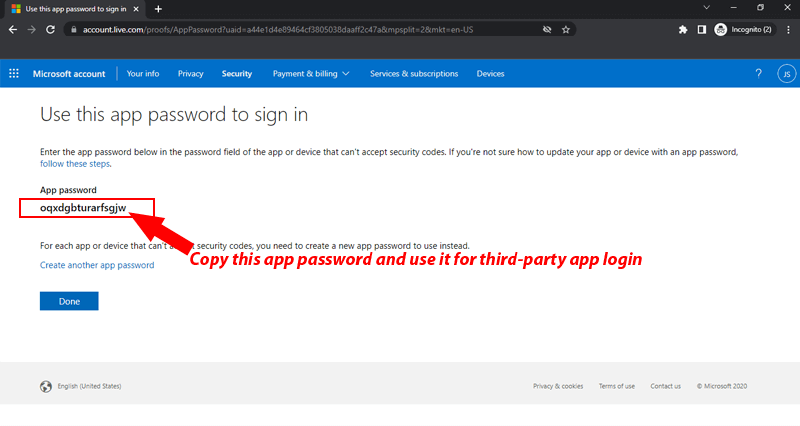Screen dimensions: 800x426
Task: Click the Contact us footer link
Action: (x=665, y=386)
